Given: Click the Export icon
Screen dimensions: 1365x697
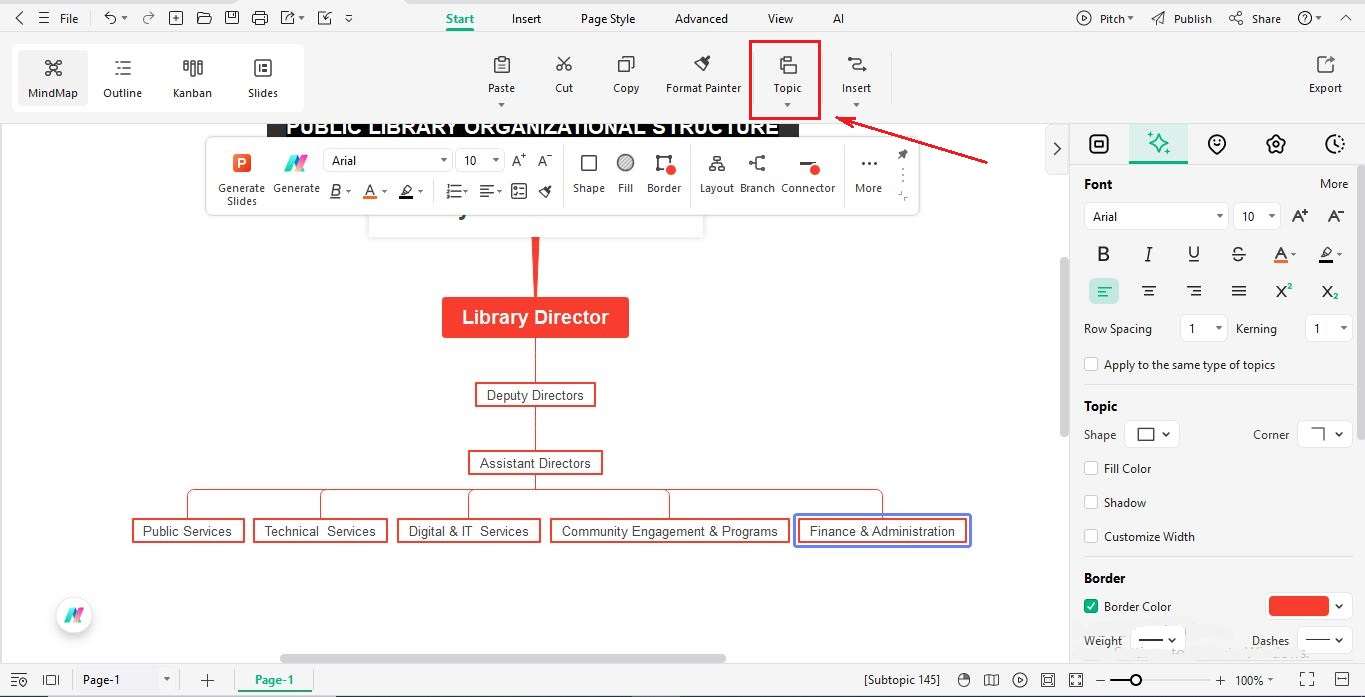Looking at the screenshot, I should [1325, 64].
